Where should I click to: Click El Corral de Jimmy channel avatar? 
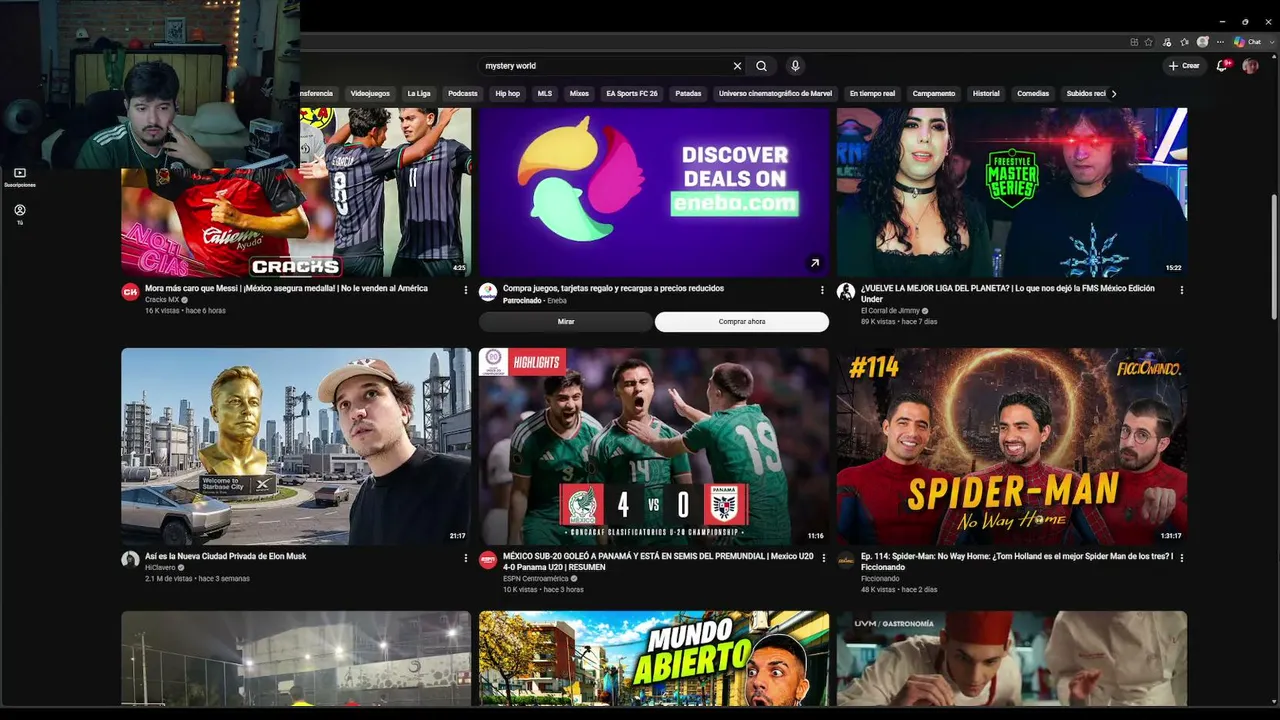point(846,292)
